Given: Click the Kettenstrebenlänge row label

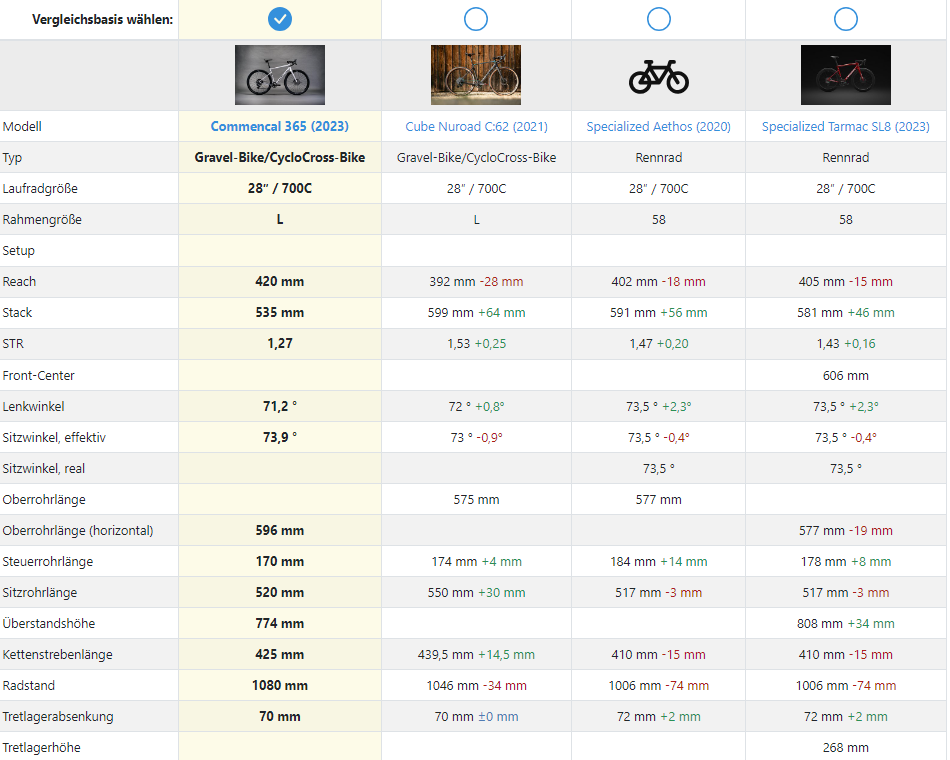Looking at the screenshot, I should click(57, 655).
